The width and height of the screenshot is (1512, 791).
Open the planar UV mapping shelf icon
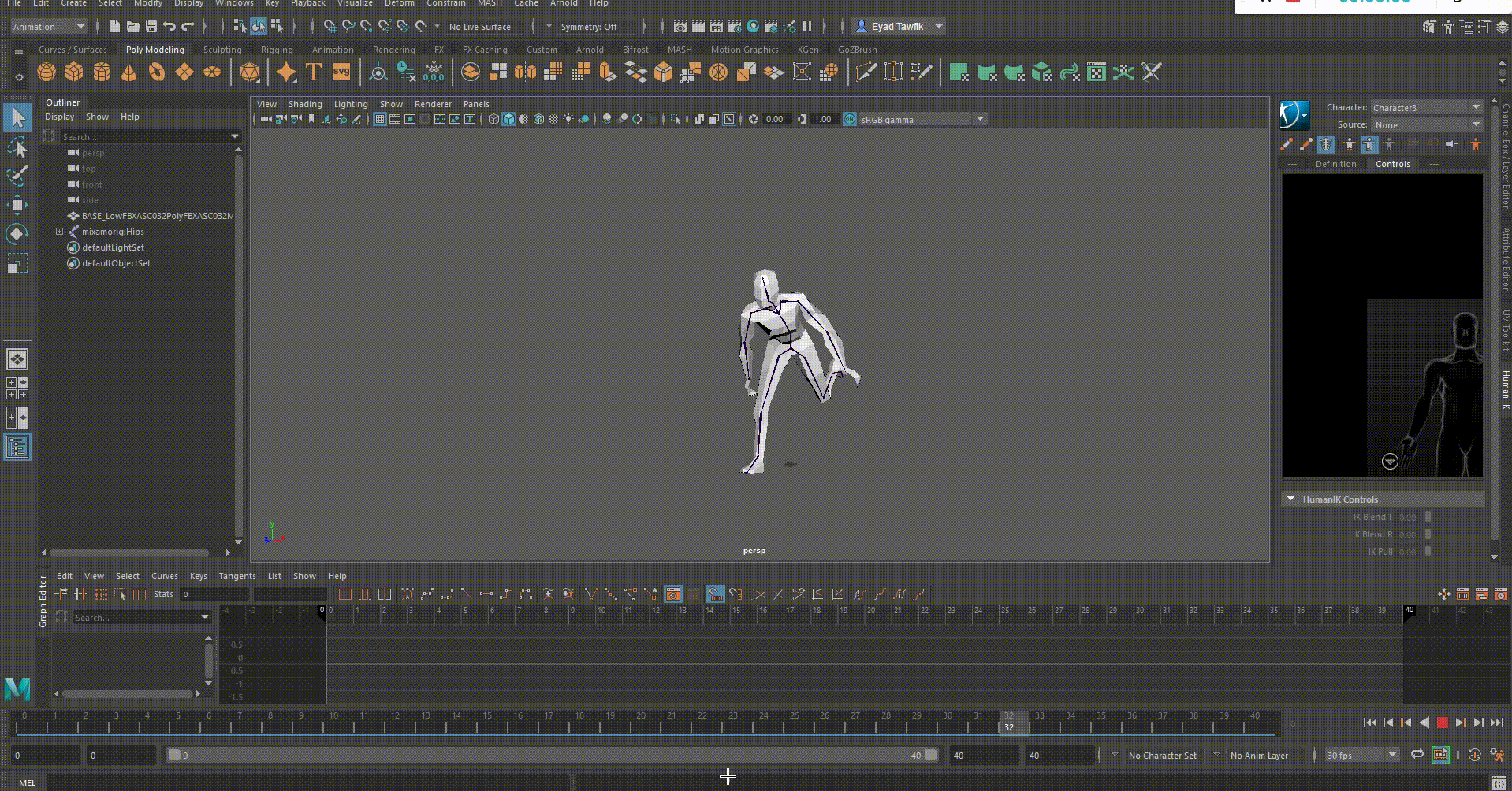[959, 72]
